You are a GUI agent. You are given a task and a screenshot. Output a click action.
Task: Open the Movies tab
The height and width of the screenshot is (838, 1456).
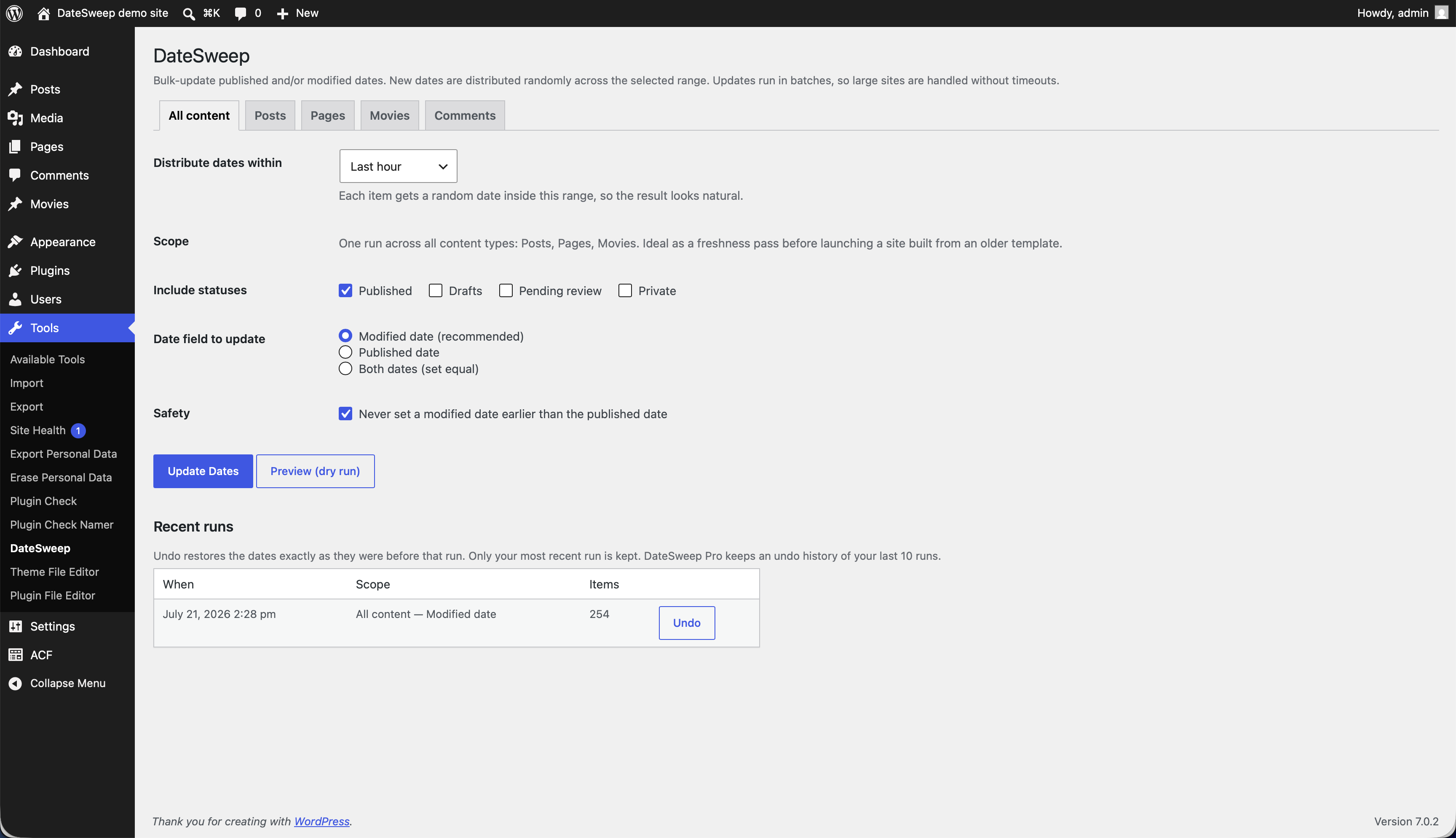pyautogui.click(x=389, y=115)
